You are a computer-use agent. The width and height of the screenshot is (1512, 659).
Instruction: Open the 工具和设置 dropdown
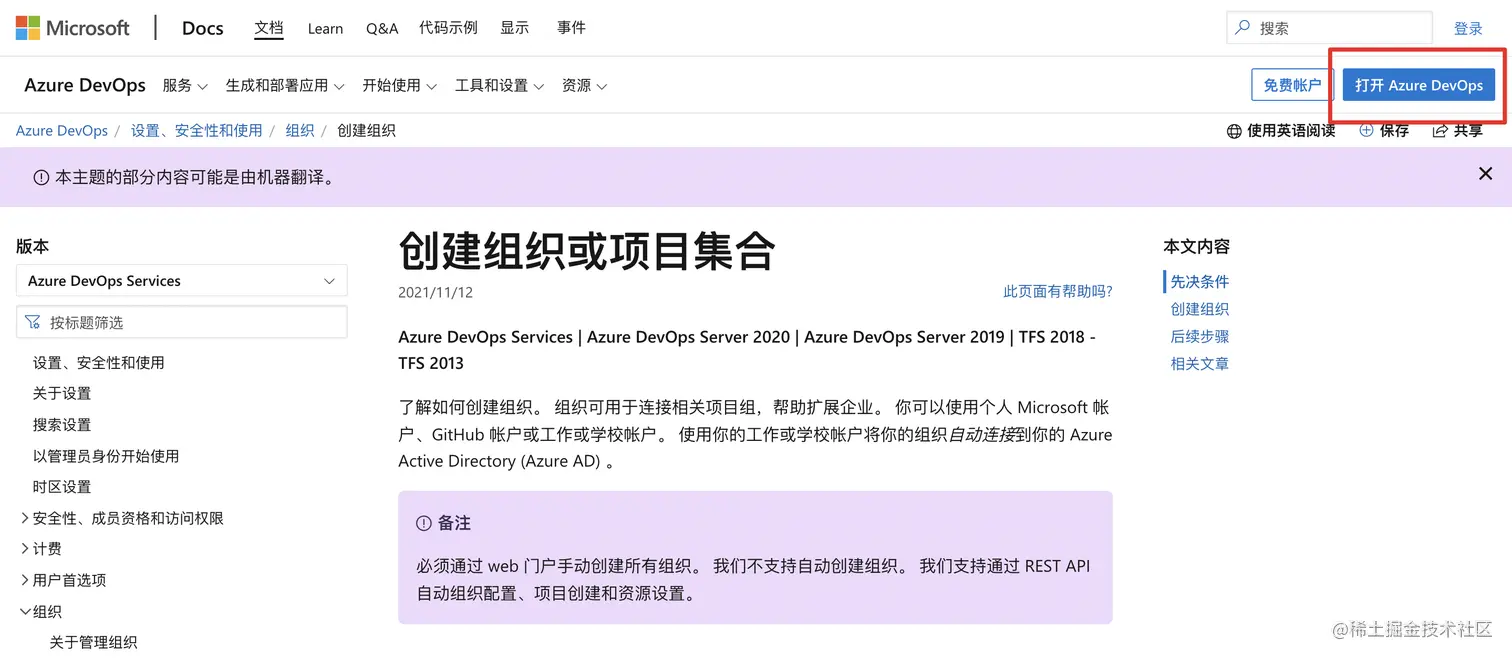point(500,86)
